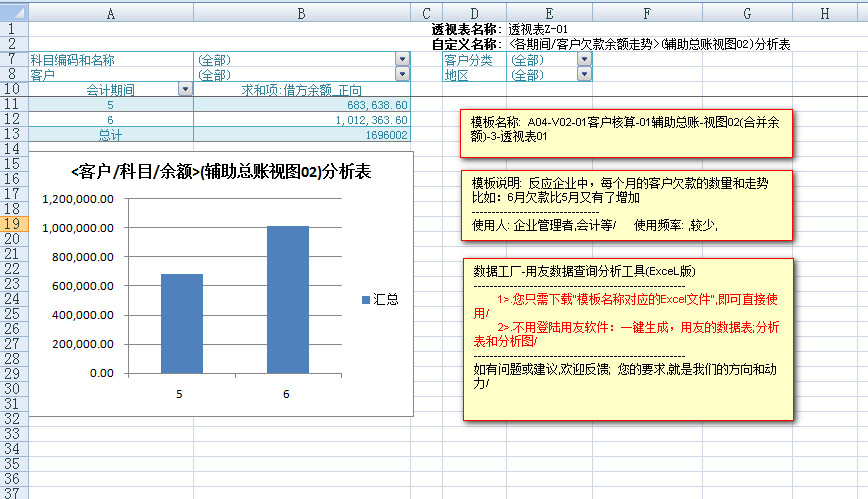868x499 pixels.
Task: Click the 求和项:借方余额_正向 header cell
Action: pyautogui.click(x=301, y=90)
